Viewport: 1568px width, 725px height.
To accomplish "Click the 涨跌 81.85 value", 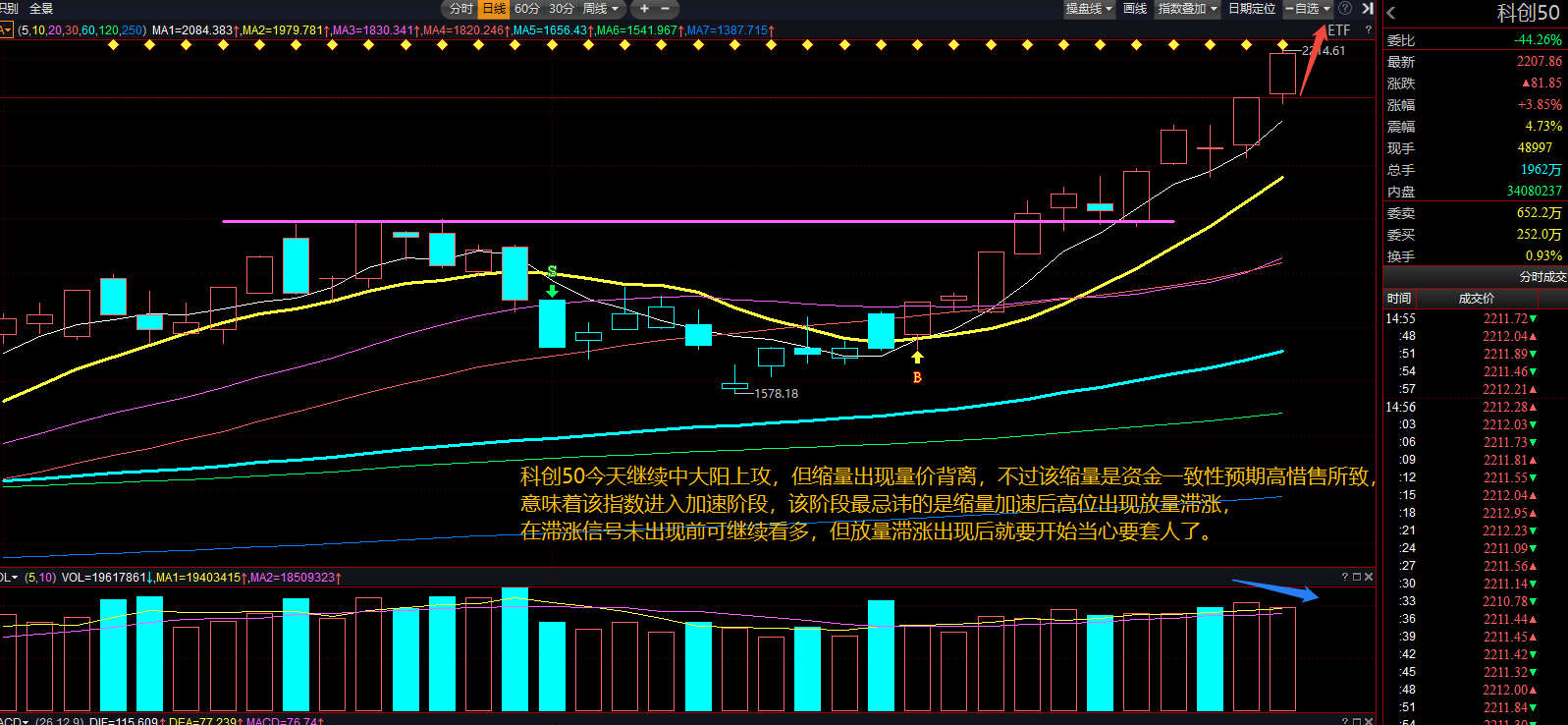I will (x=1541, y=84).
